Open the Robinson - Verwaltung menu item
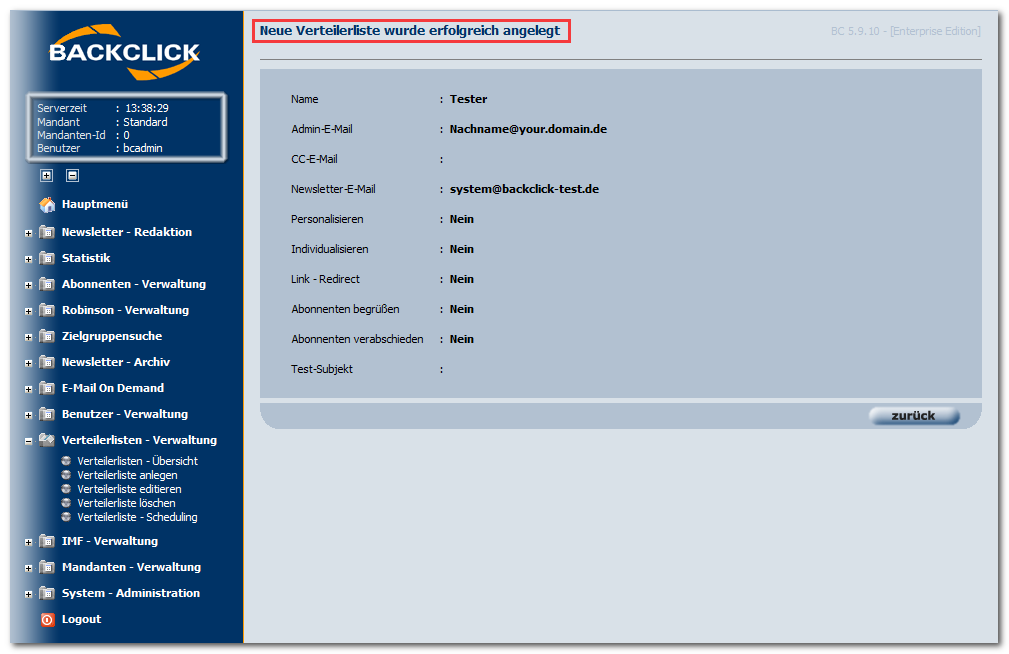Image resolution: width=1009 pixels, height=654 pixels. [125, 310]
